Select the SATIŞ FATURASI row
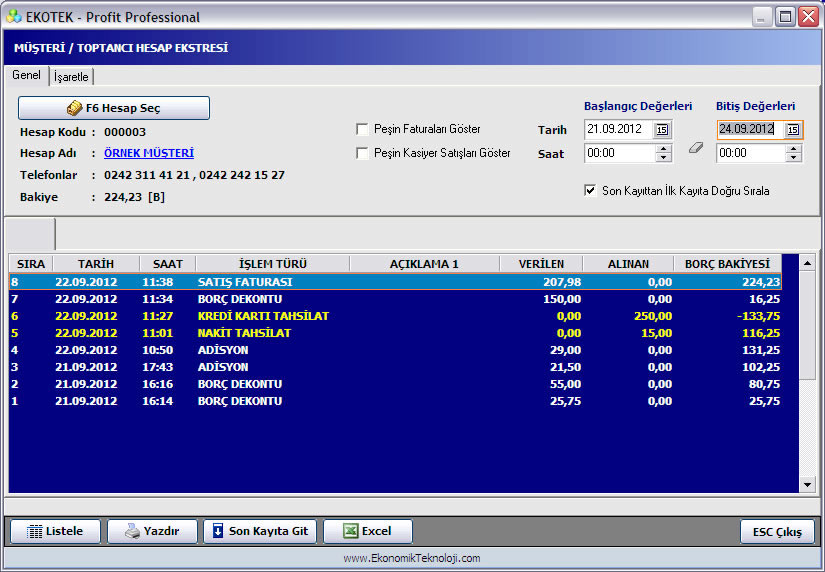This screenshot has width=825, height=572. pos(395,282)
